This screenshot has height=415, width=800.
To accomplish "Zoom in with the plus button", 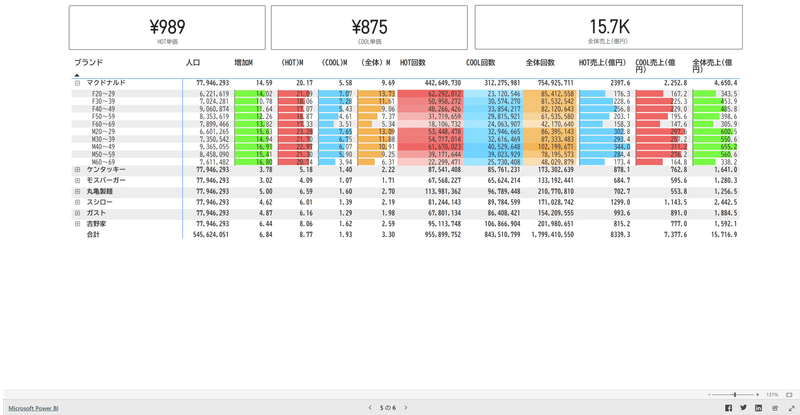I will [757, 395].
